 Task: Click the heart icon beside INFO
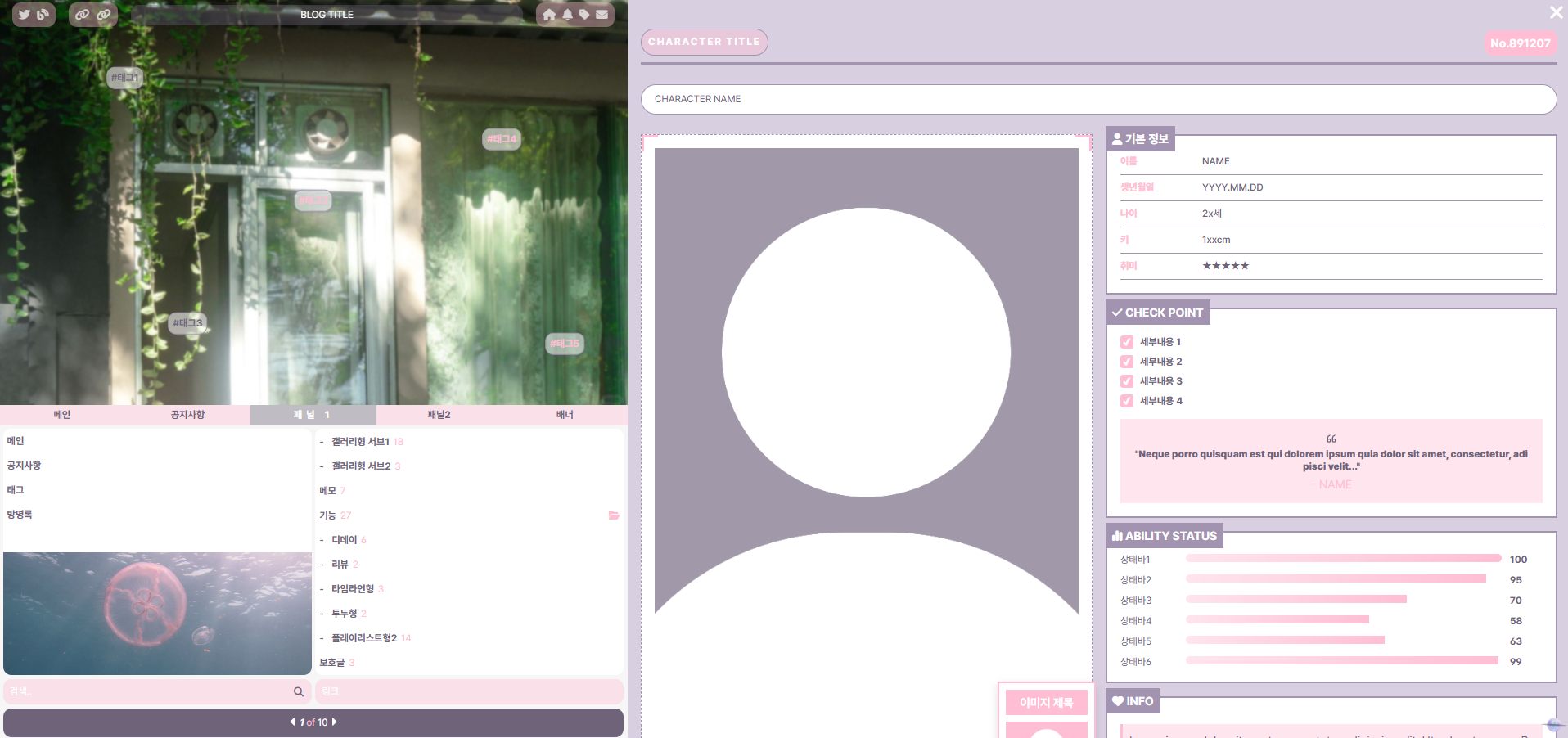pyautogui.click(x=1118, y=701)
